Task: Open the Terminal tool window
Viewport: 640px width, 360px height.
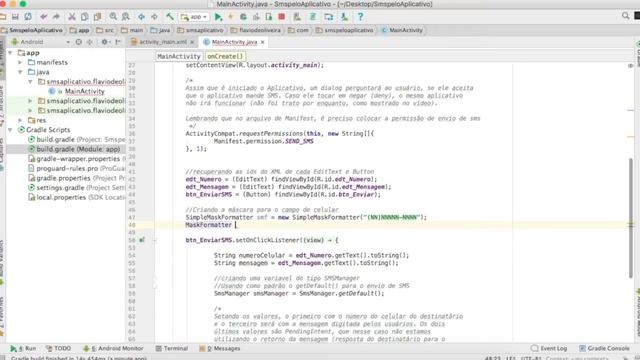Action: pyautogui.click(x=172, y=349)
